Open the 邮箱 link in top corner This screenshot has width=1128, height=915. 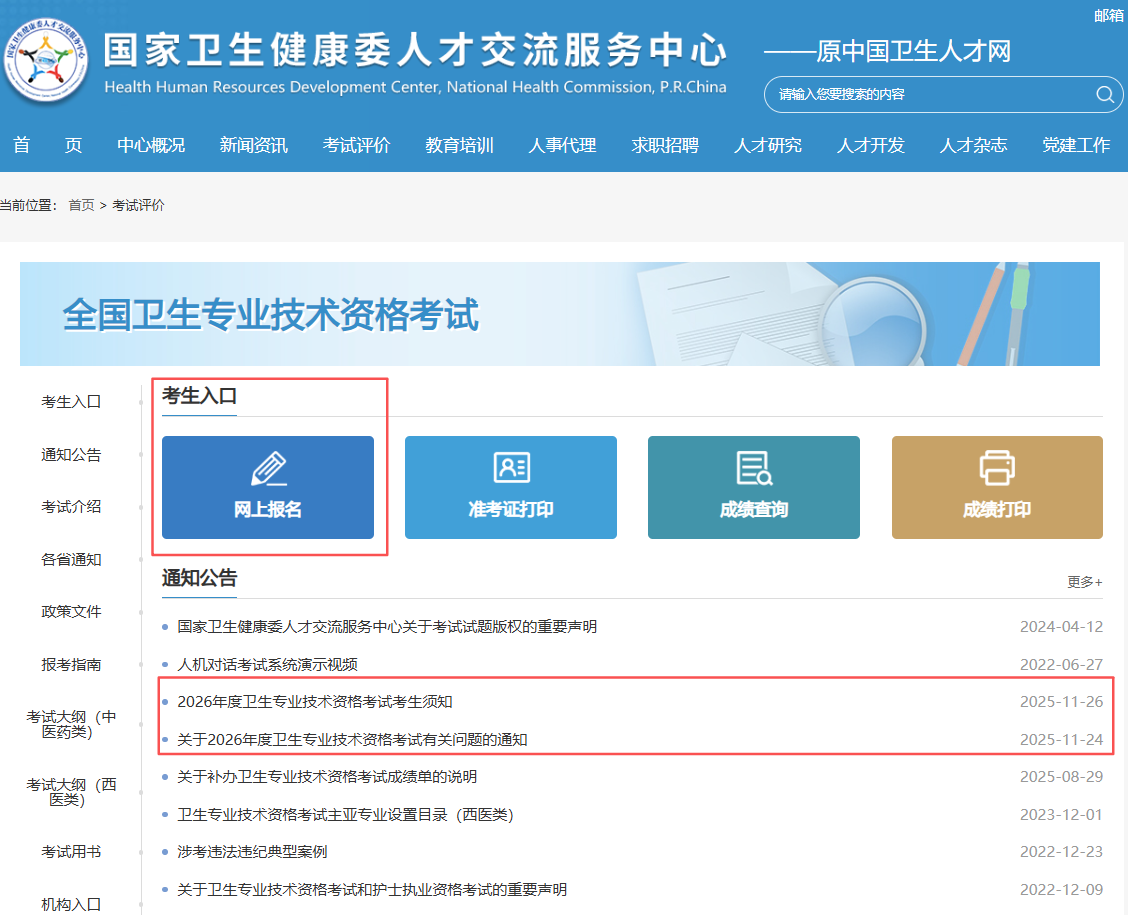(1108, 15)
